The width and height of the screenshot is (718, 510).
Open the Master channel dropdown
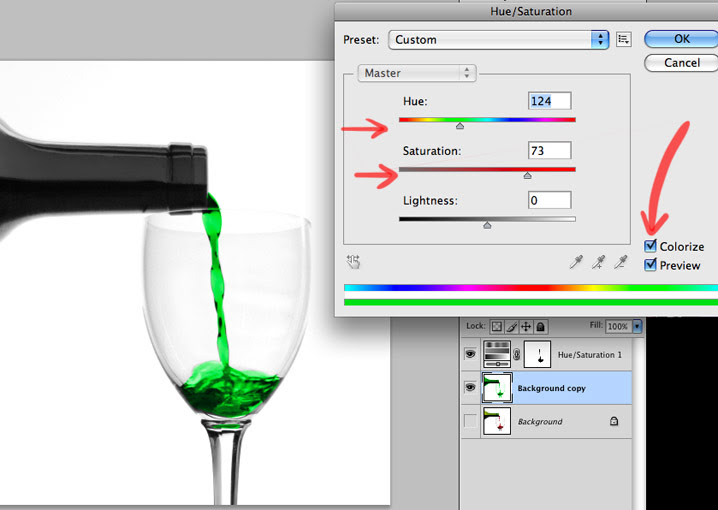coord(417,73)
